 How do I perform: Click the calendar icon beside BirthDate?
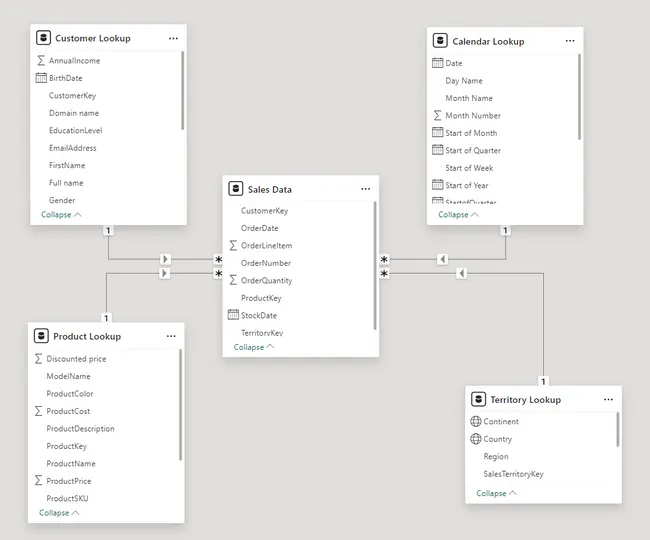tap(40, 78)
